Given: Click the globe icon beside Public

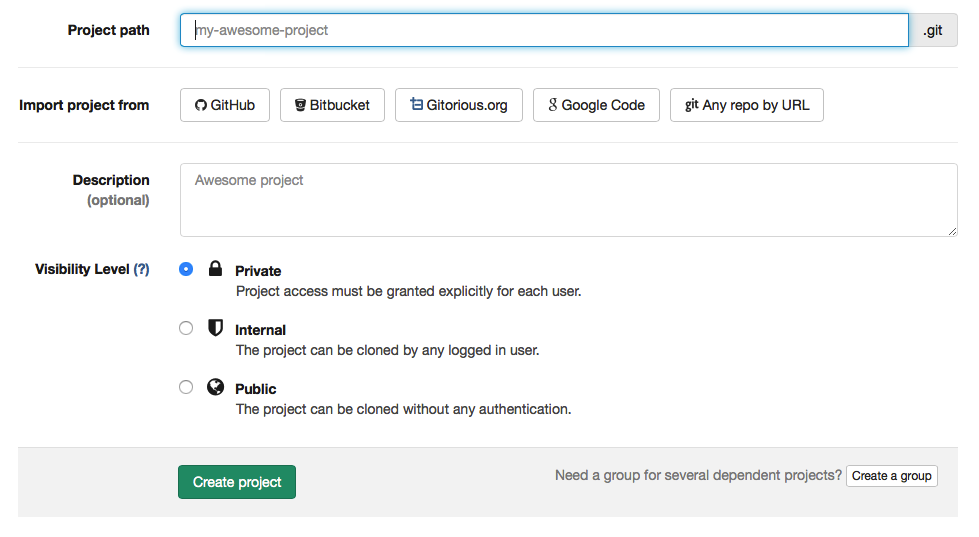Looking at the screenshot, I should pos(215,387).
